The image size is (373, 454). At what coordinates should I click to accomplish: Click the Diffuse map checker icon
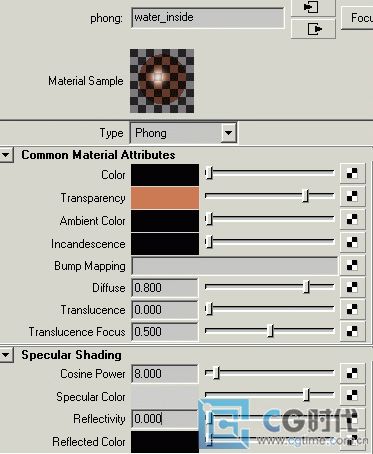pyautogui.click(x=352, y=287)
